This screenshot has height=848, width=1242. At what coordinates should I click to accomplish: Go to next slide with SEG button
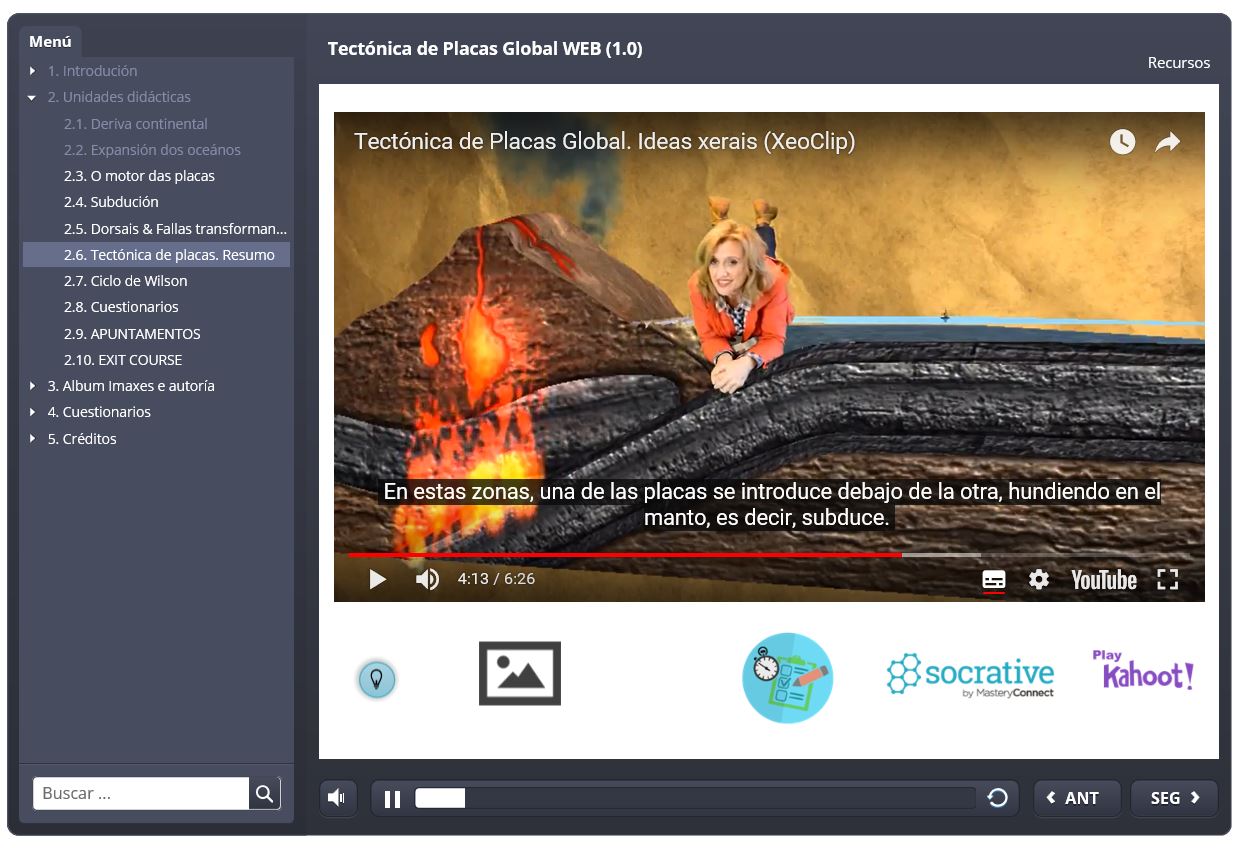point(1174,798)
